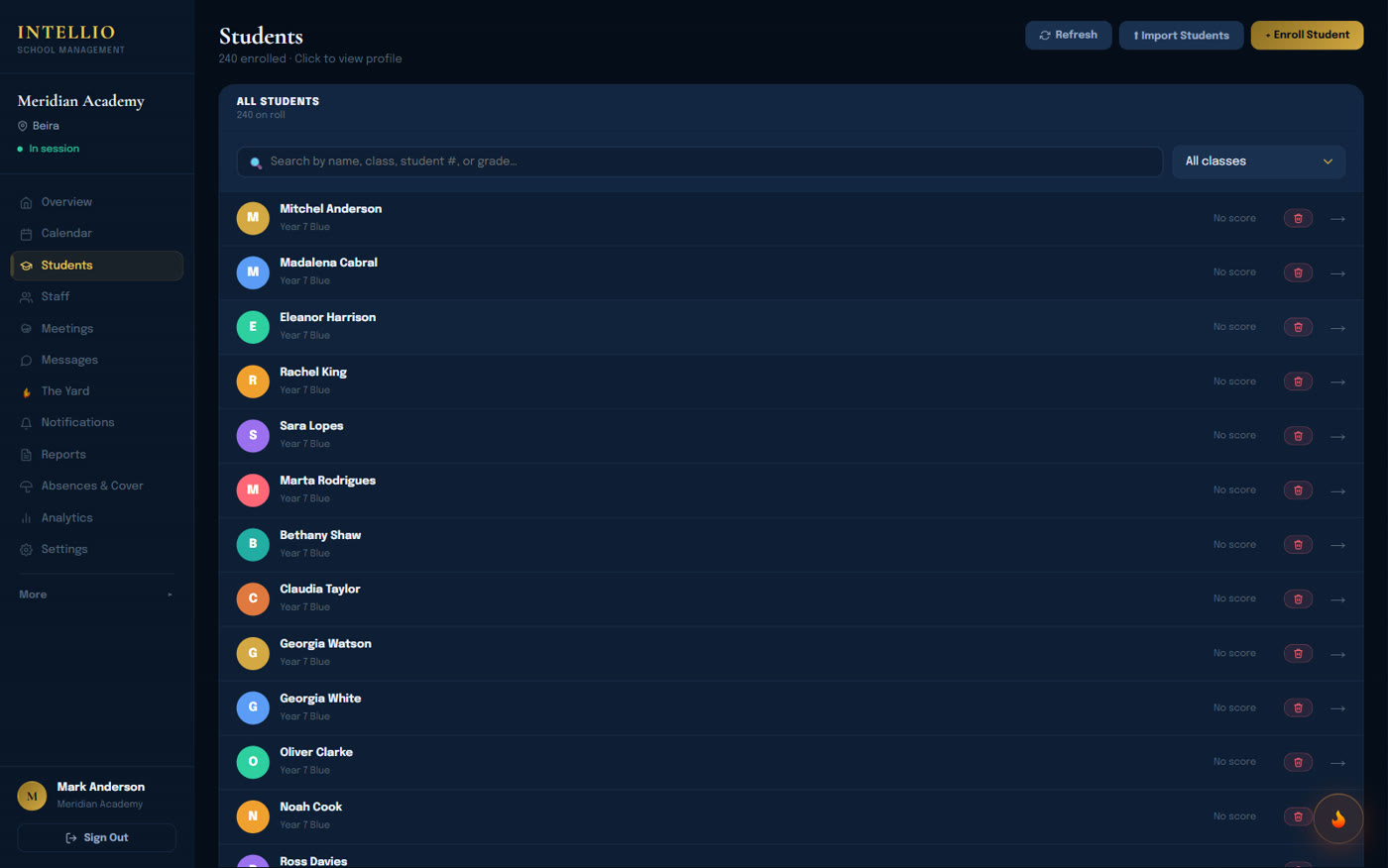
Task: Click arrow icon for Georgia White
Action: tap(1337, 708)
